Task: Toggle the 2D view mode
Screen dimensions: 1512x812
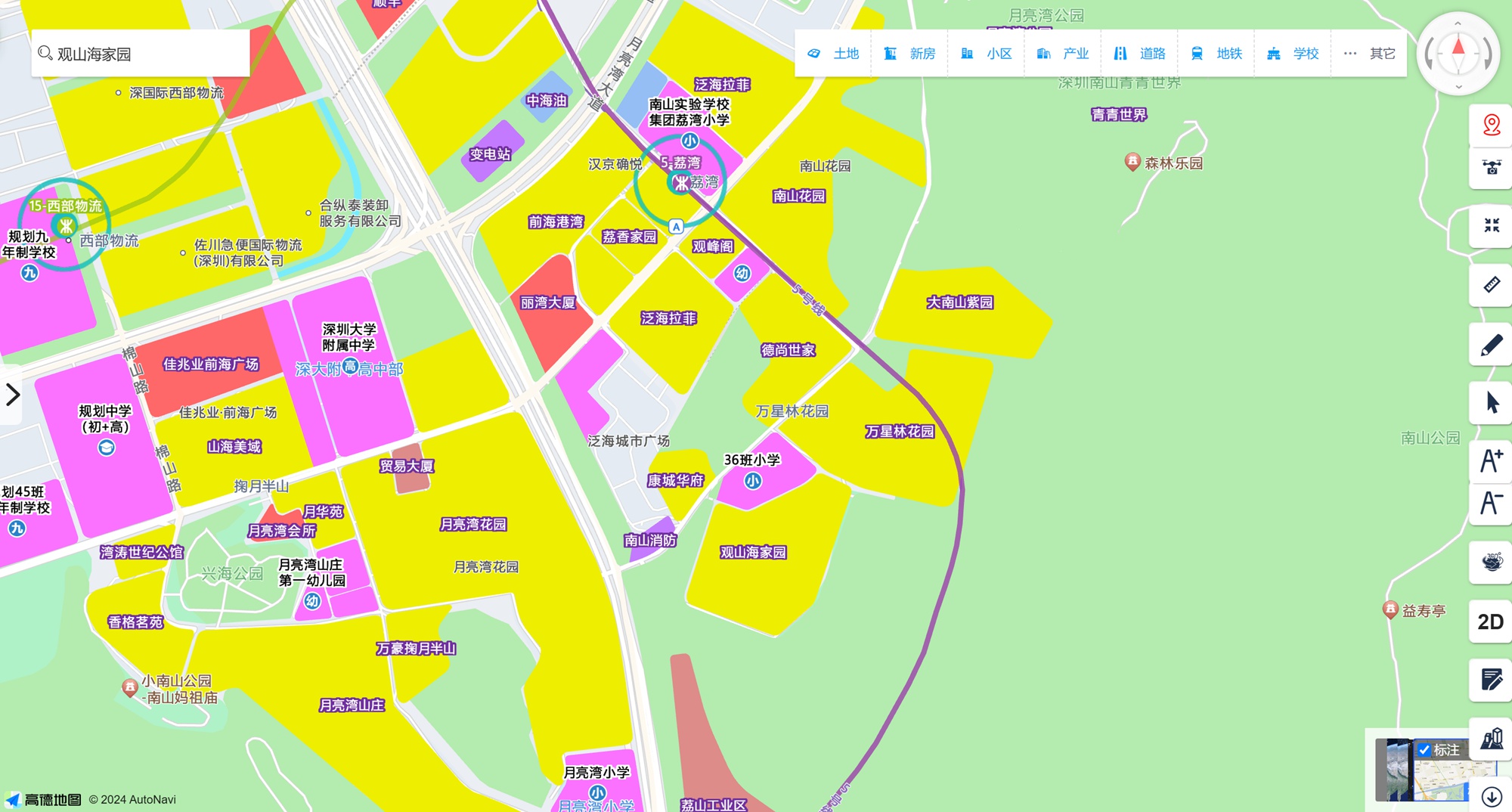Action: pos(1491,621)
